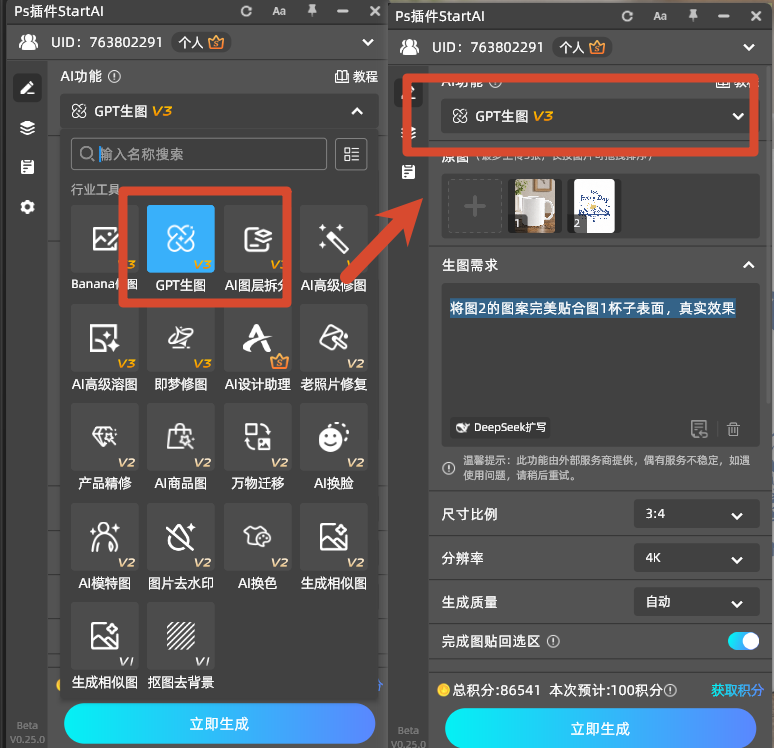Choose the AI换脸 tool

point(334,437)
